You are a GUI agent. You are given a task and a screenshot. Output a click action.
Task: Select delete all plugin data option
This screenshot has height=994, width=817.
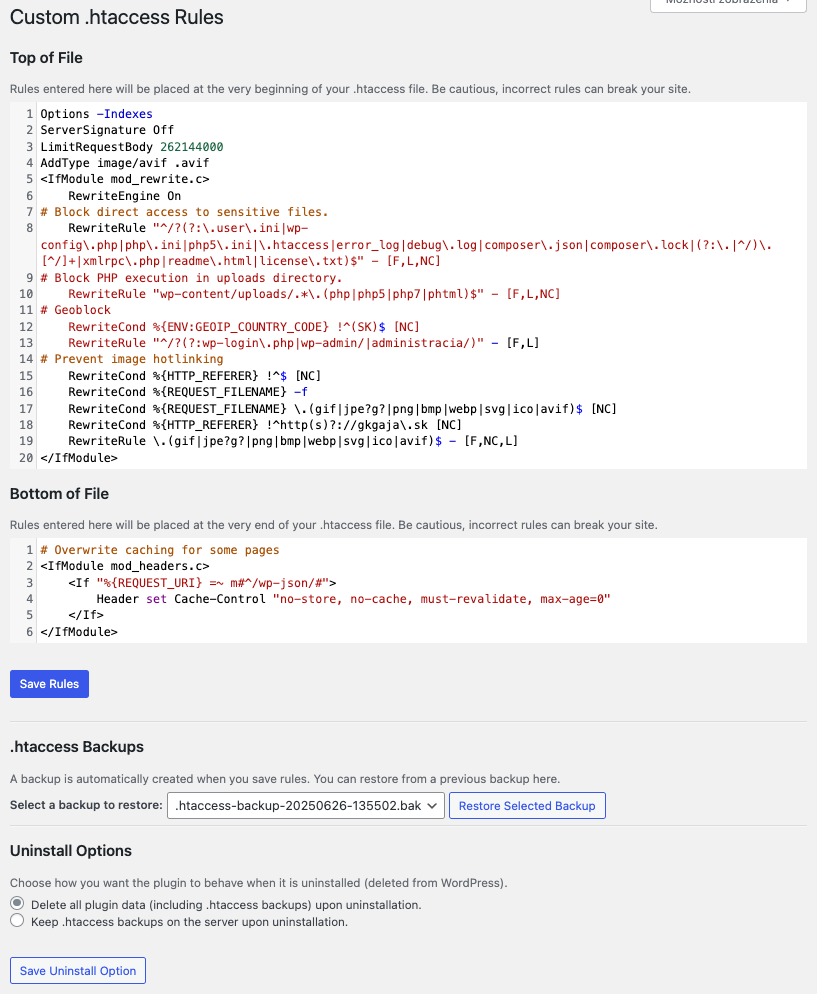[x=16, y=902]
